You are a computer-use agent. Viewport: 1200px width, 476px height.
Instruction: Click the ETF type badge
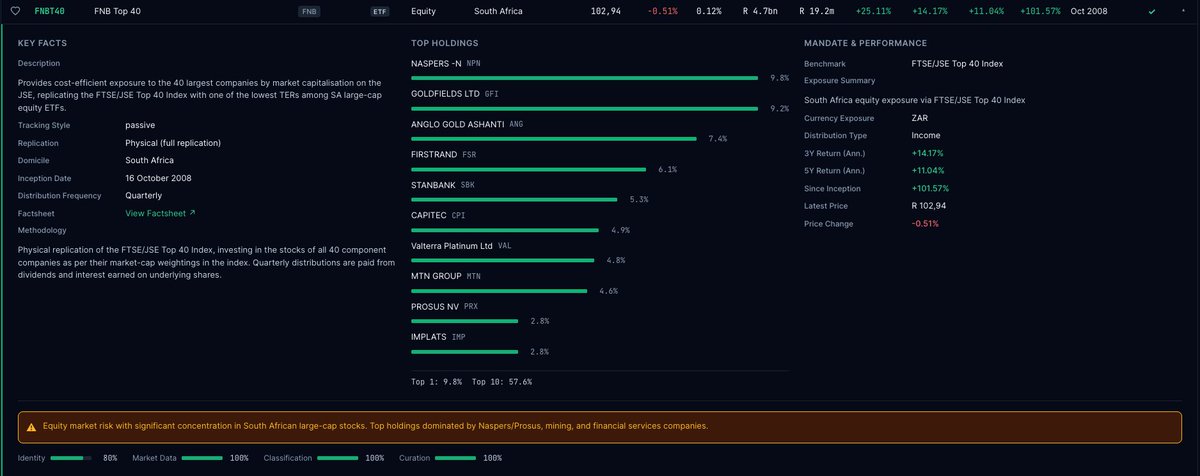pyautogui.click(x=379, y=11)
